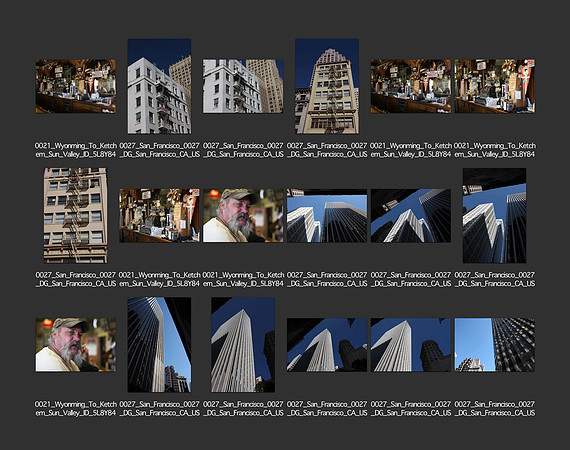Select the fifth bottom-row thumbnail, bright white tower
570x450 pixels.
pos(411,345)
